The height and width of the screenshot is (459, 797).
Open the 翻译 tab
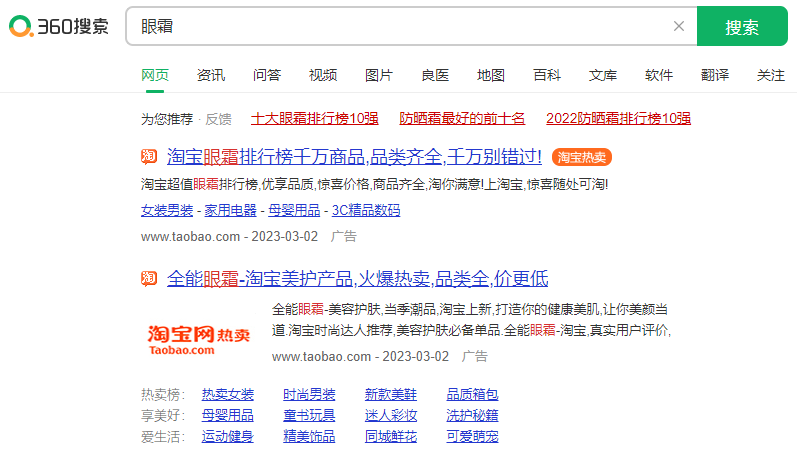715,75
